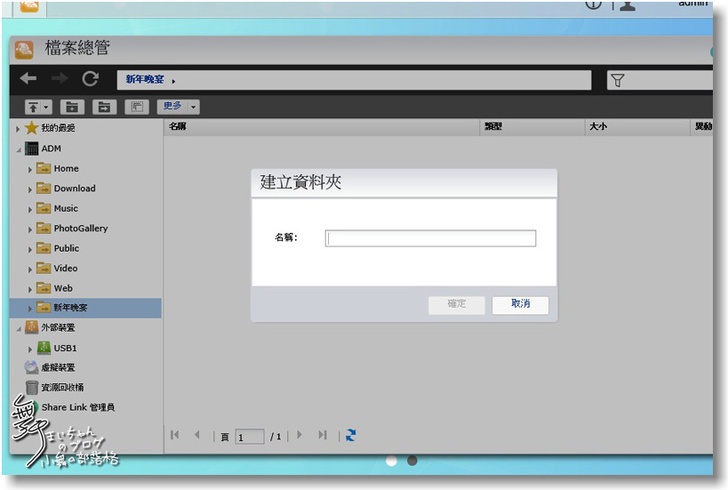Expand the 我的最愛 tree node
This screenshot has width=728, height=490.
[18, 129]
